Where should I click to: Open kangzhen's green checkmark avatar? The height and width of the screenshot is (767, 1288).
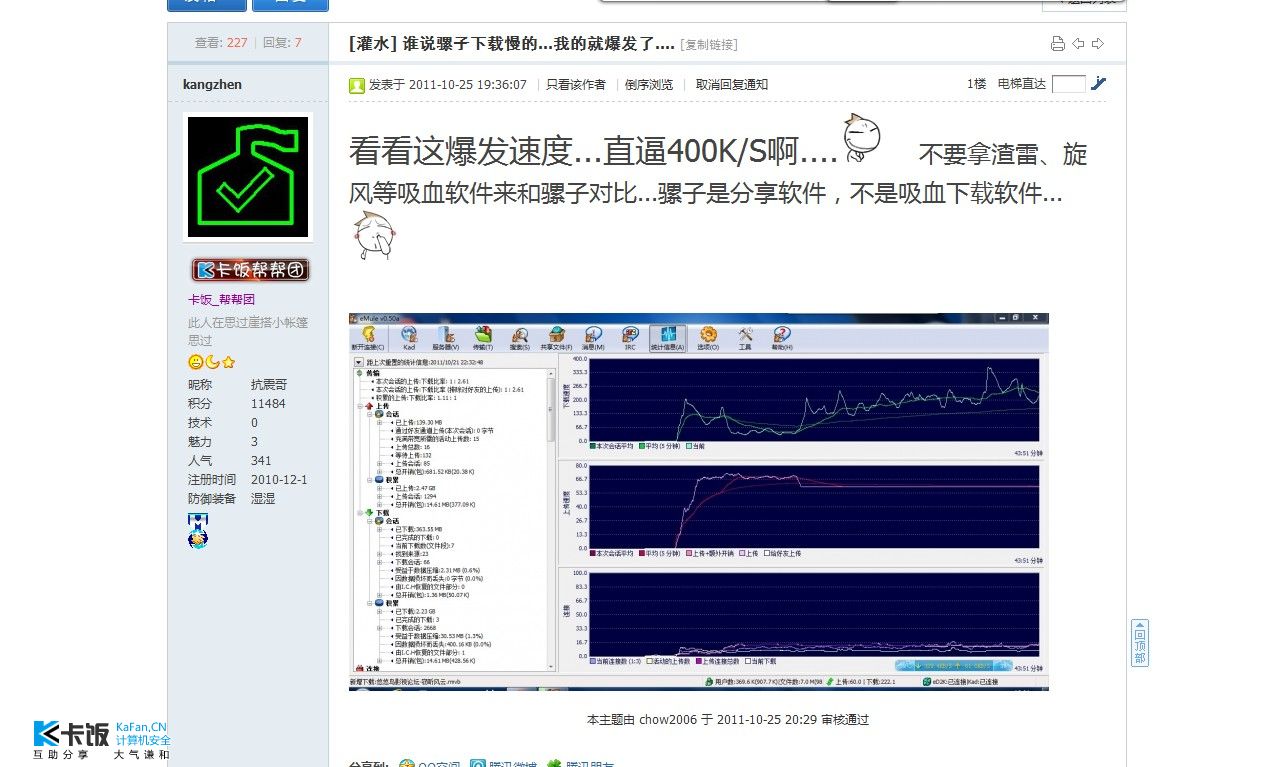click(248, 177)
